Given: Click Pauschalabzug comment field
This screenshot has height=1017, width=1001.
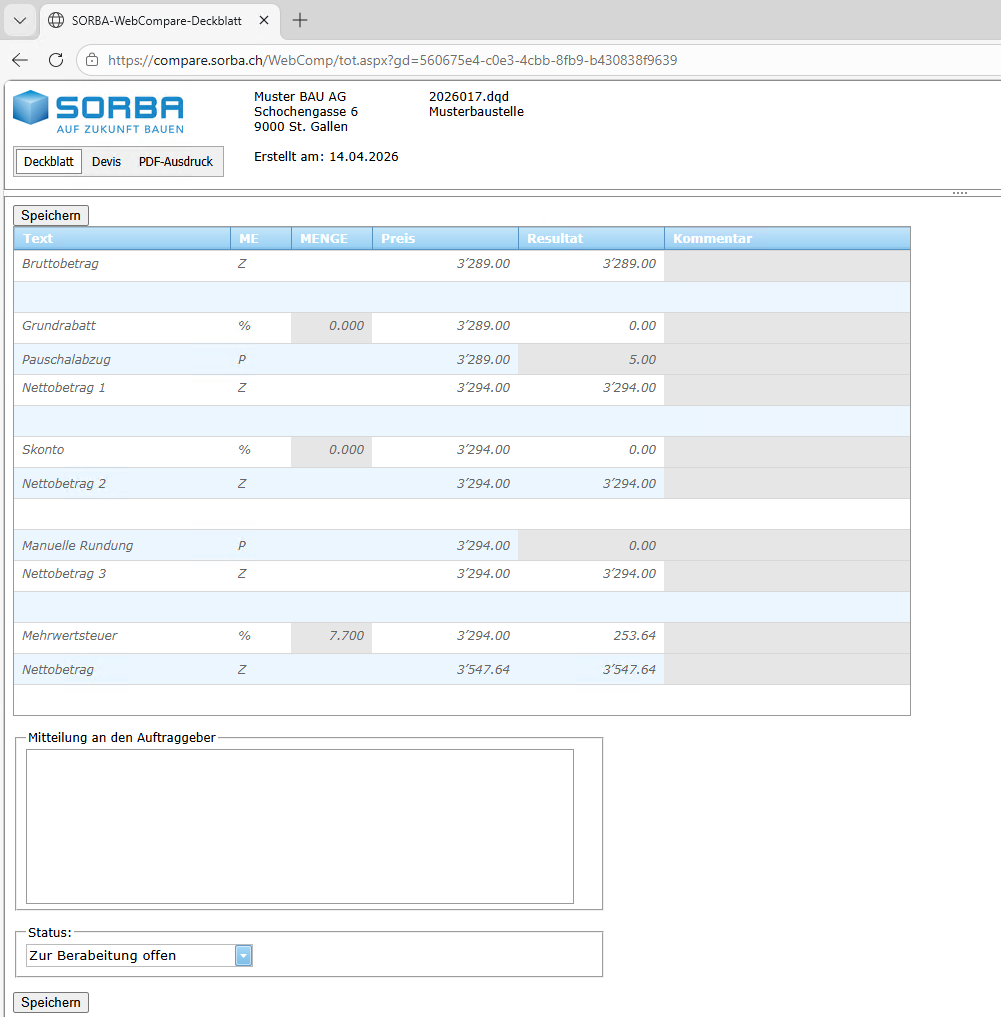Looking at the screenshot, I should 787,359.
